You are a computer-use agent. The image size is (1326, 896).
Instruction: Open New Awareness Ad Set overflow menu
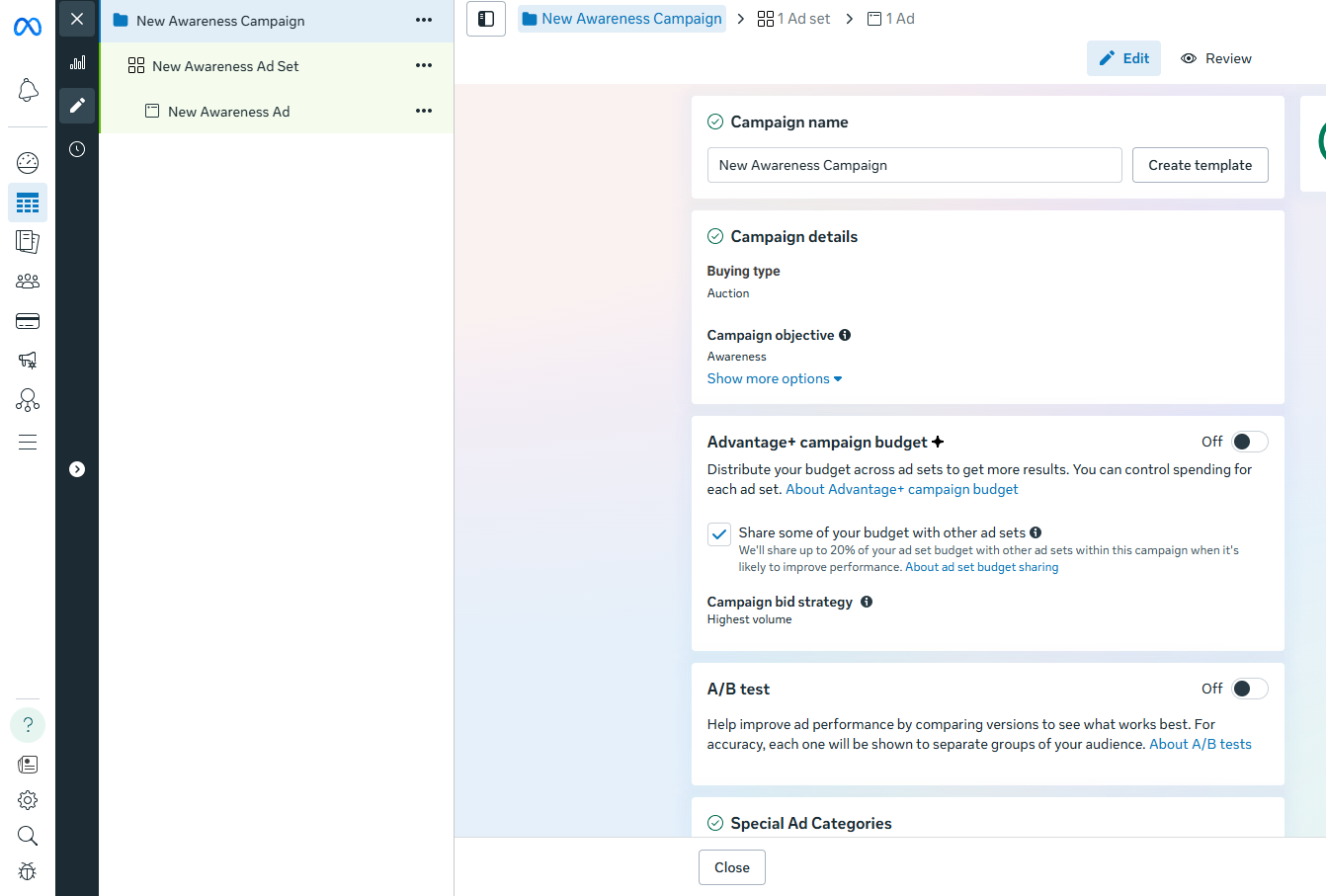point(424,65)
